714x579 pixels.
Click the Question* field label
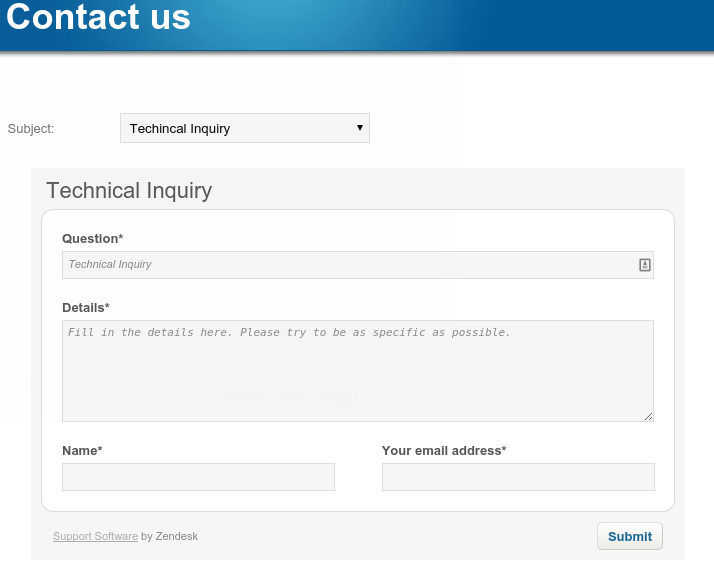click(92, 239)
